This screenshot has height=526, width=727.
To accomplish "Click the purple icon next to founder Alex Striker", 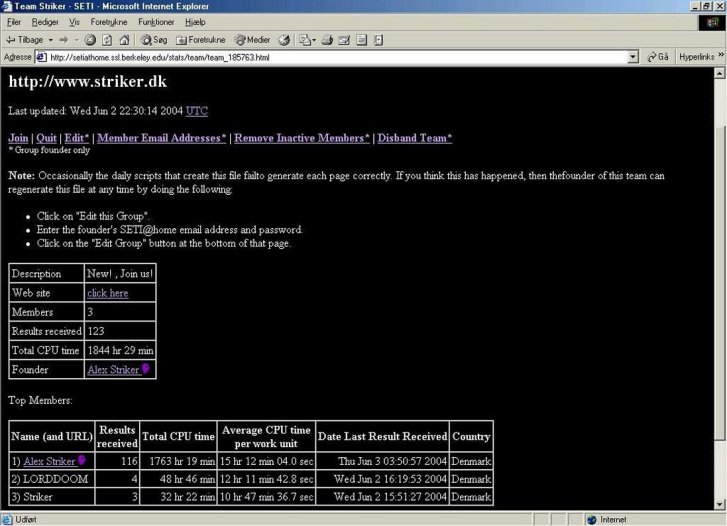I will 145,369.
